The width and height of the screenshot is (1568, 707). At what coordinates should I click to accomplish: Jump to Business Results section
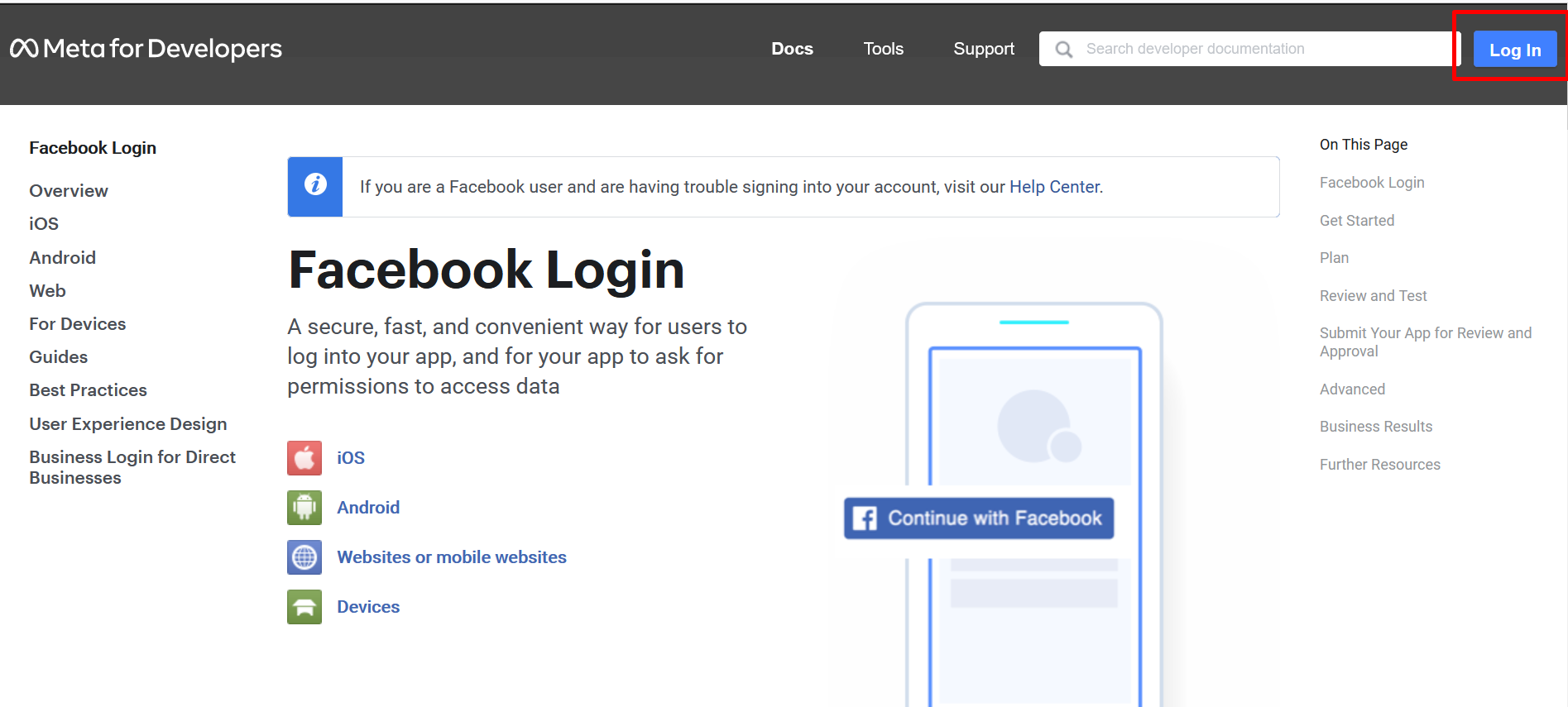point(1376,427)
